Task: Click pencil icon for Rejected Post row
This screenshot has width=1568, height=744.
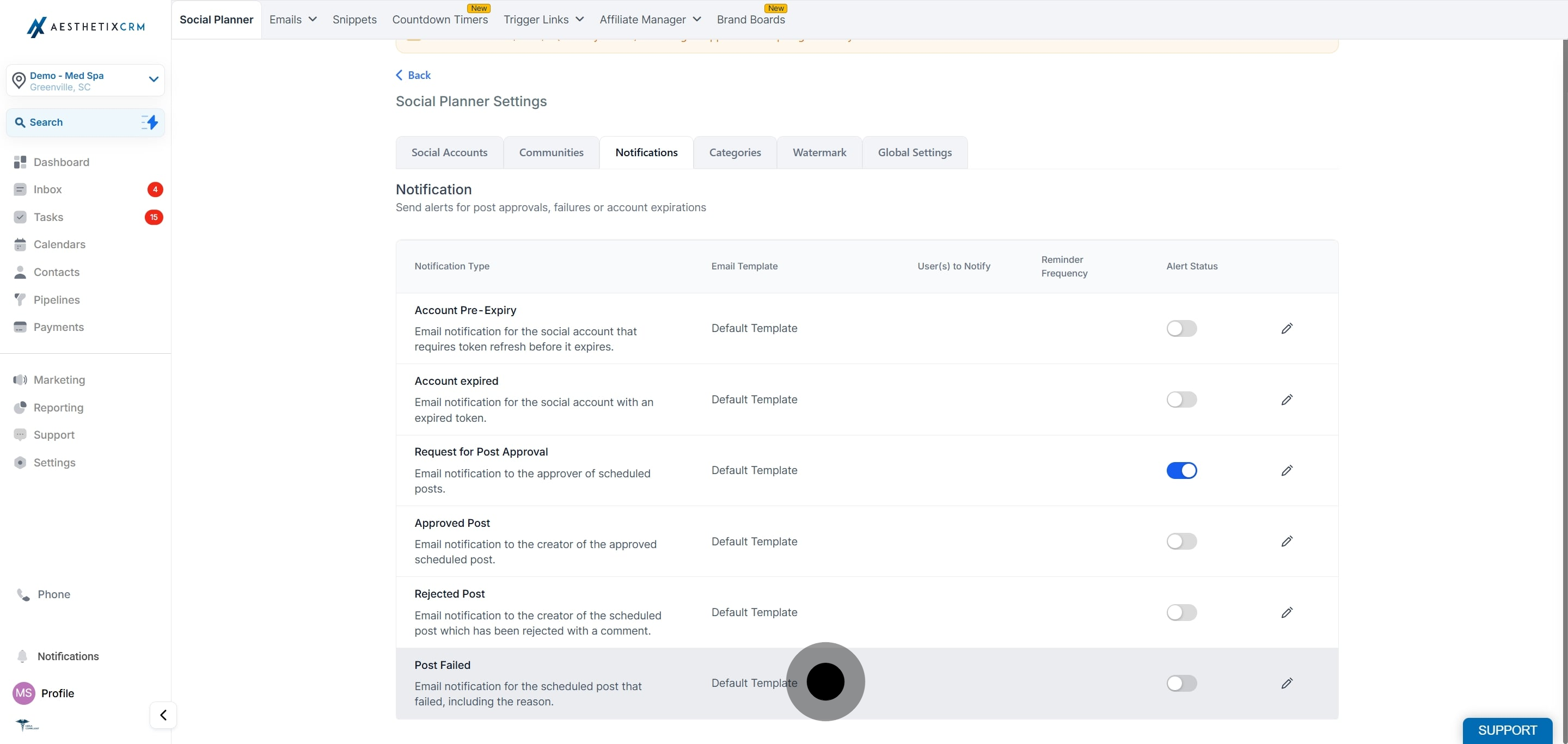Action: [x=1286, y=613]
